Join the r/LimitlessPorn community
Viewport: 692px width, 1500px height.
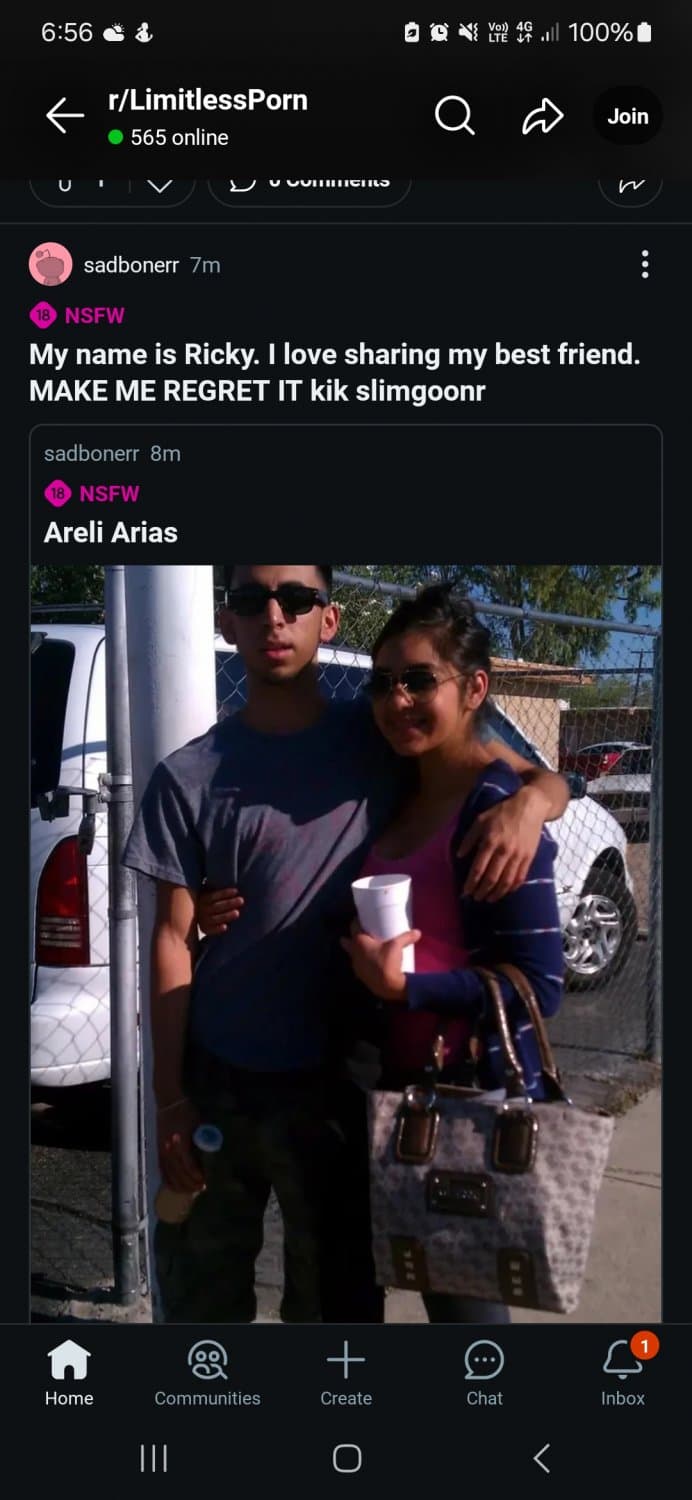(x=628, y=116)
